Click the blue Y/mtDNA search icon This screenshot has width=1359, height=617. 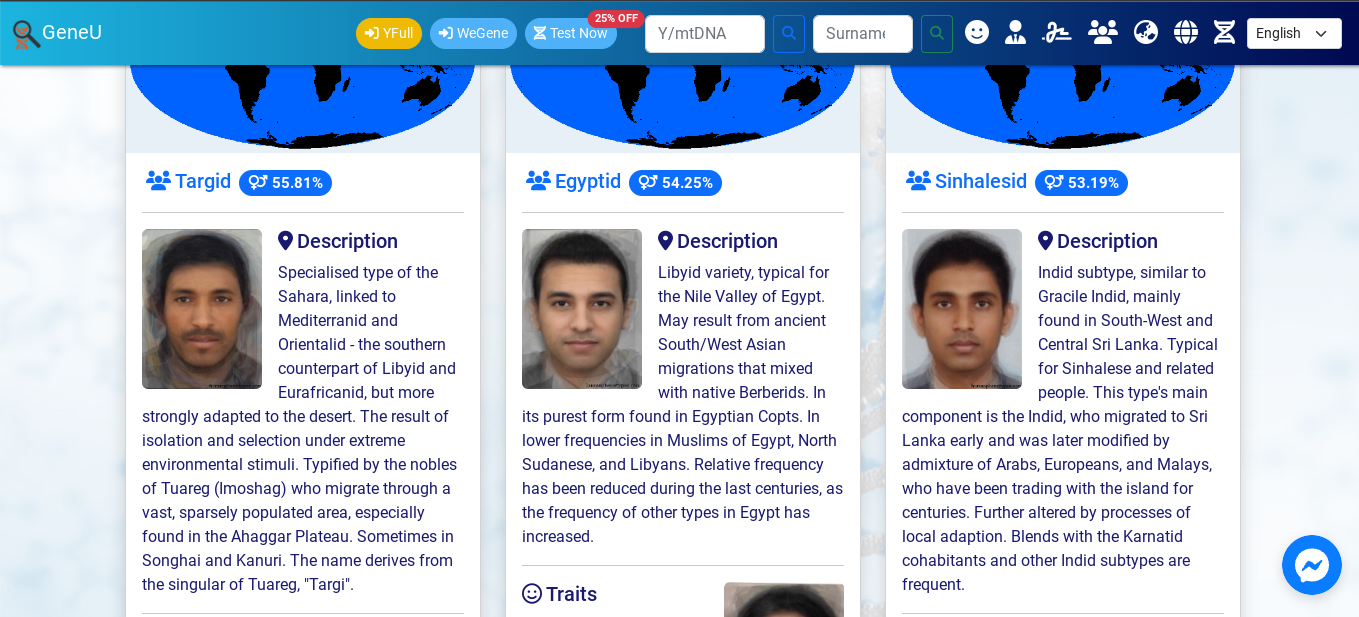pos(789,33)
